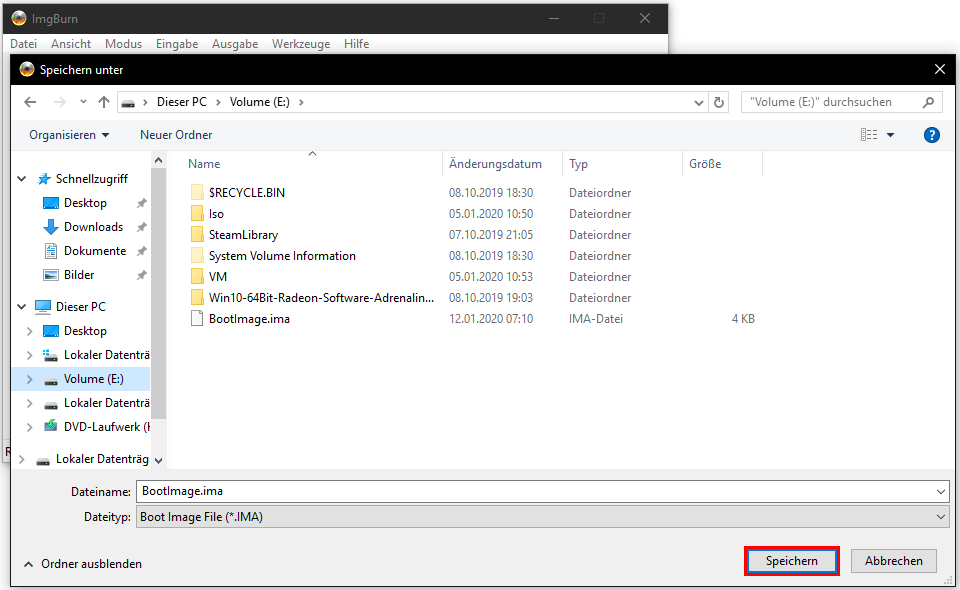The width and height of the screenshot is (960, 590).
Task: Unpin Desktop from Schnellzugriff pin icon
Action: (x=141, y=203)
